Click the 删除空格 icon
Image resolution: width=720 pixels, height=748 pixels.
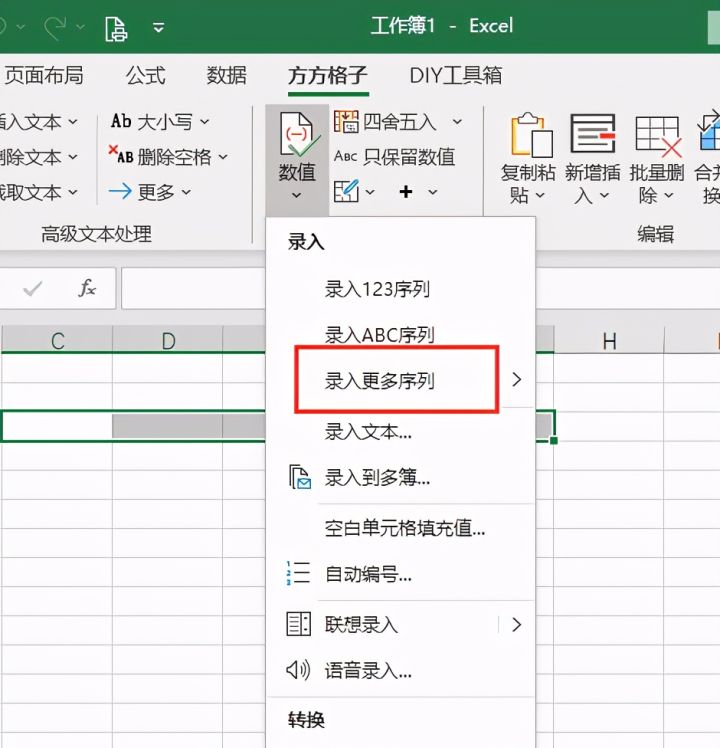coord(120,155)
